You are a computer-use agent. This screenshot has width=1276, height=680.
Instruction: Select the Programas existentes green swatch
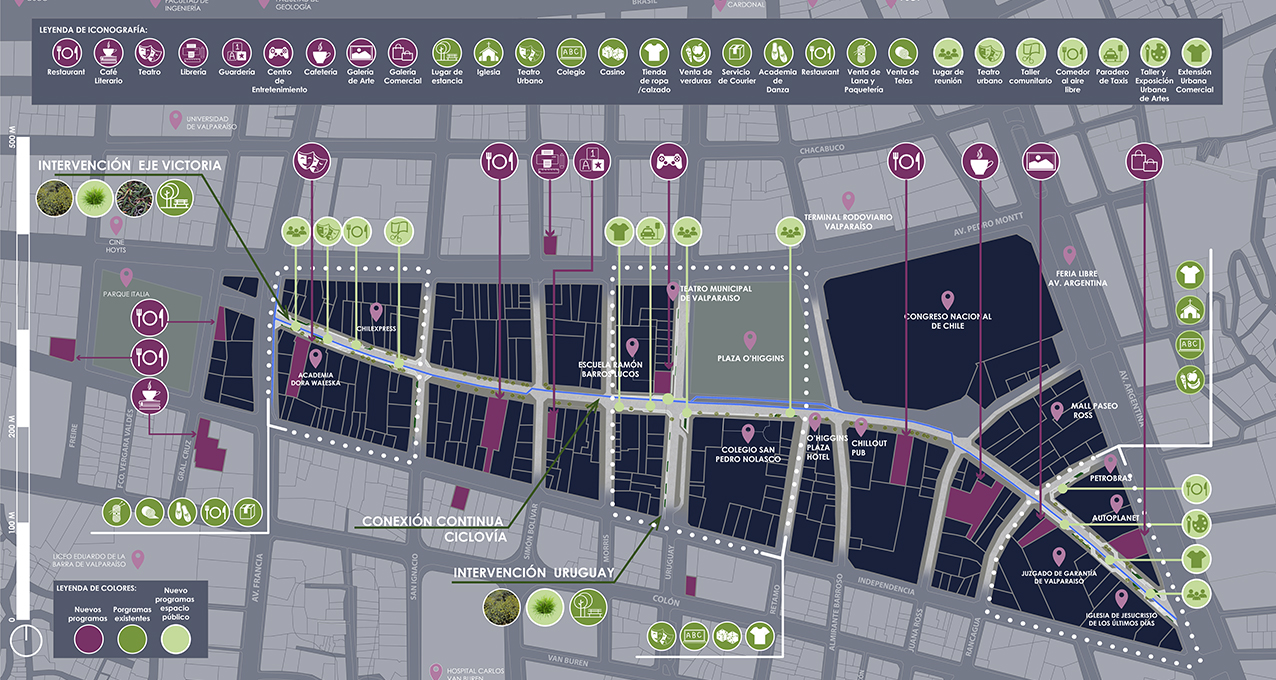pyautogui.click(x=133, y=635)
